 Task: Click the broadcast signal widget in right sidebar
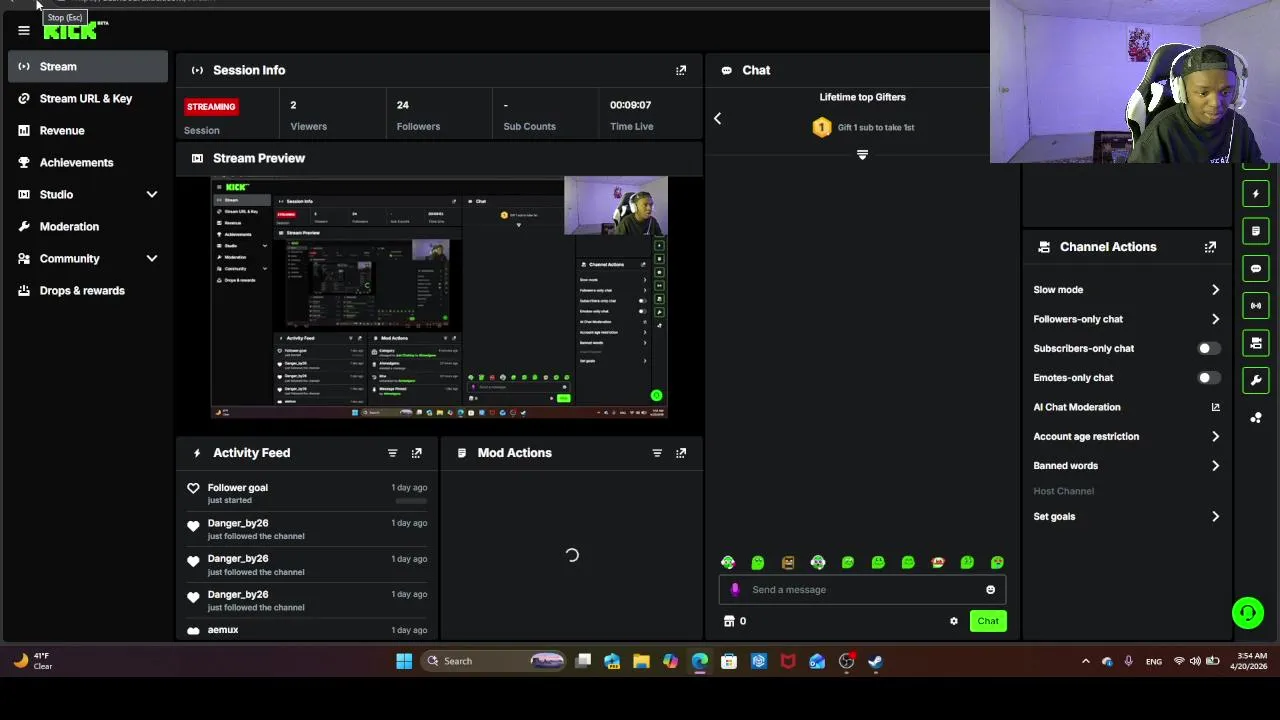click(x=1256, y=306)
